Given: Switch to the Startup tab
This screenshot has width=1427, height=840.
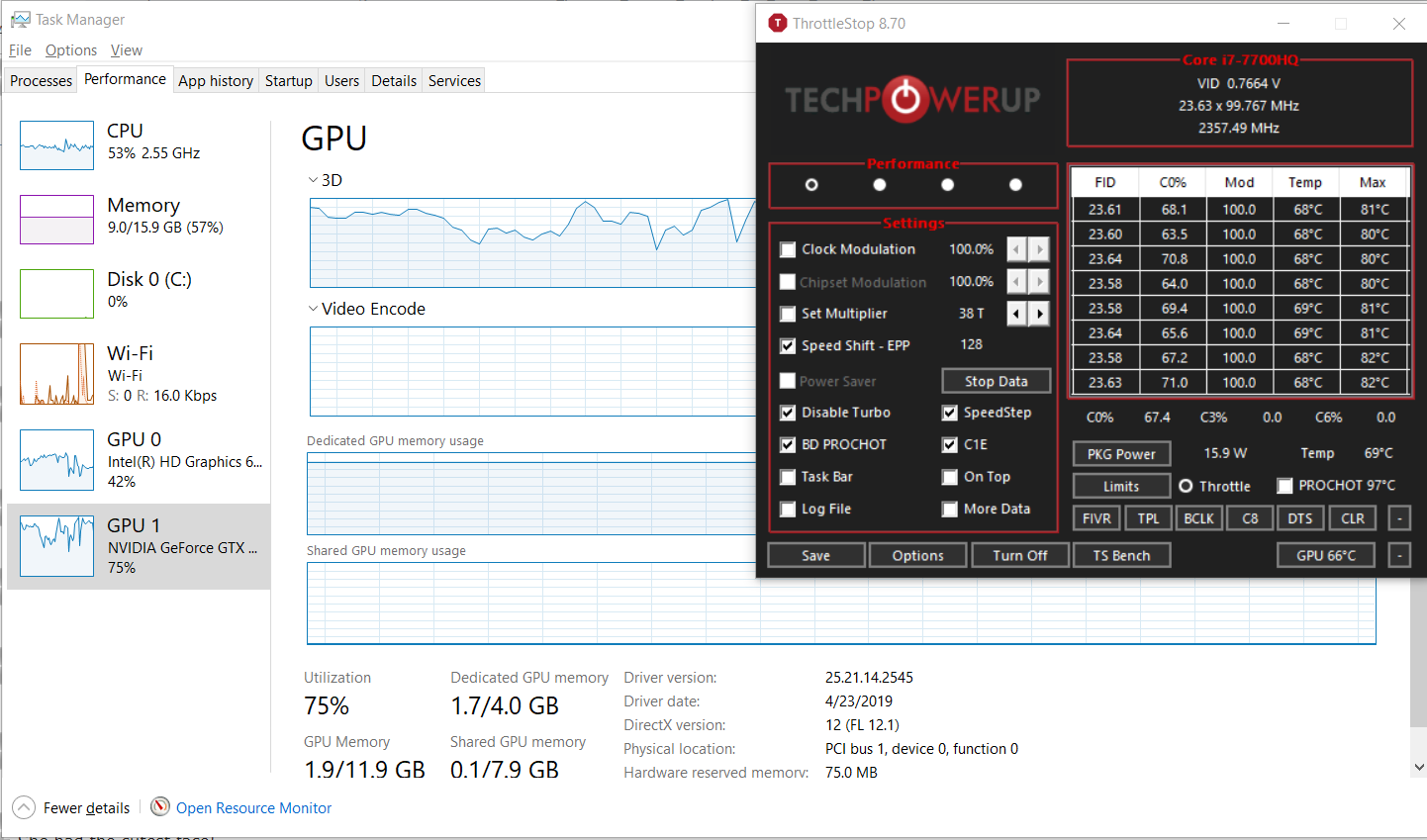Looking at the screenshot, I should tap(289, 81).
